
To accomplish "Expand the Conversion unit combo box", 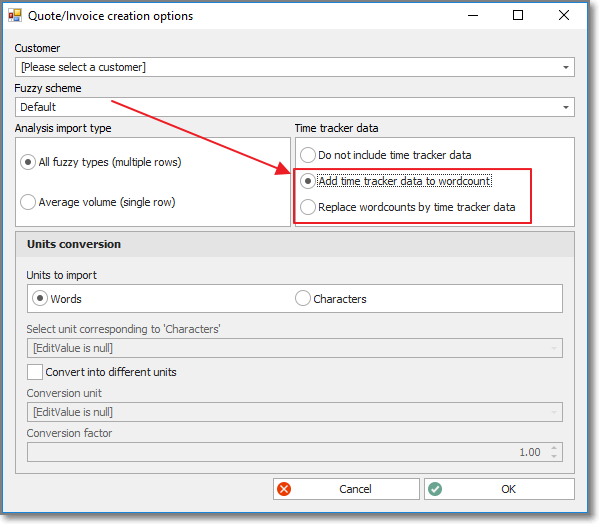I will point(554,412).
